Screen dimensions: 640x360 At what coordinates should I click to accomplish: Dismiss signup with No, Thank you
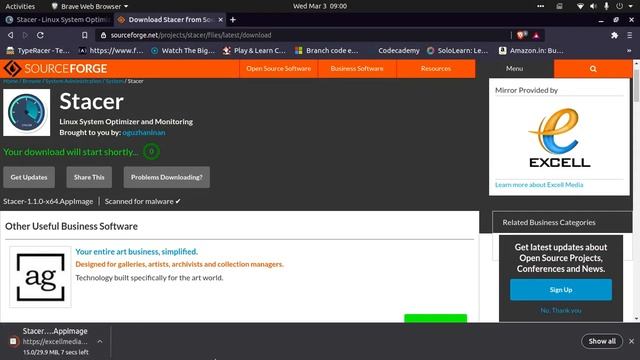point(561,311)
